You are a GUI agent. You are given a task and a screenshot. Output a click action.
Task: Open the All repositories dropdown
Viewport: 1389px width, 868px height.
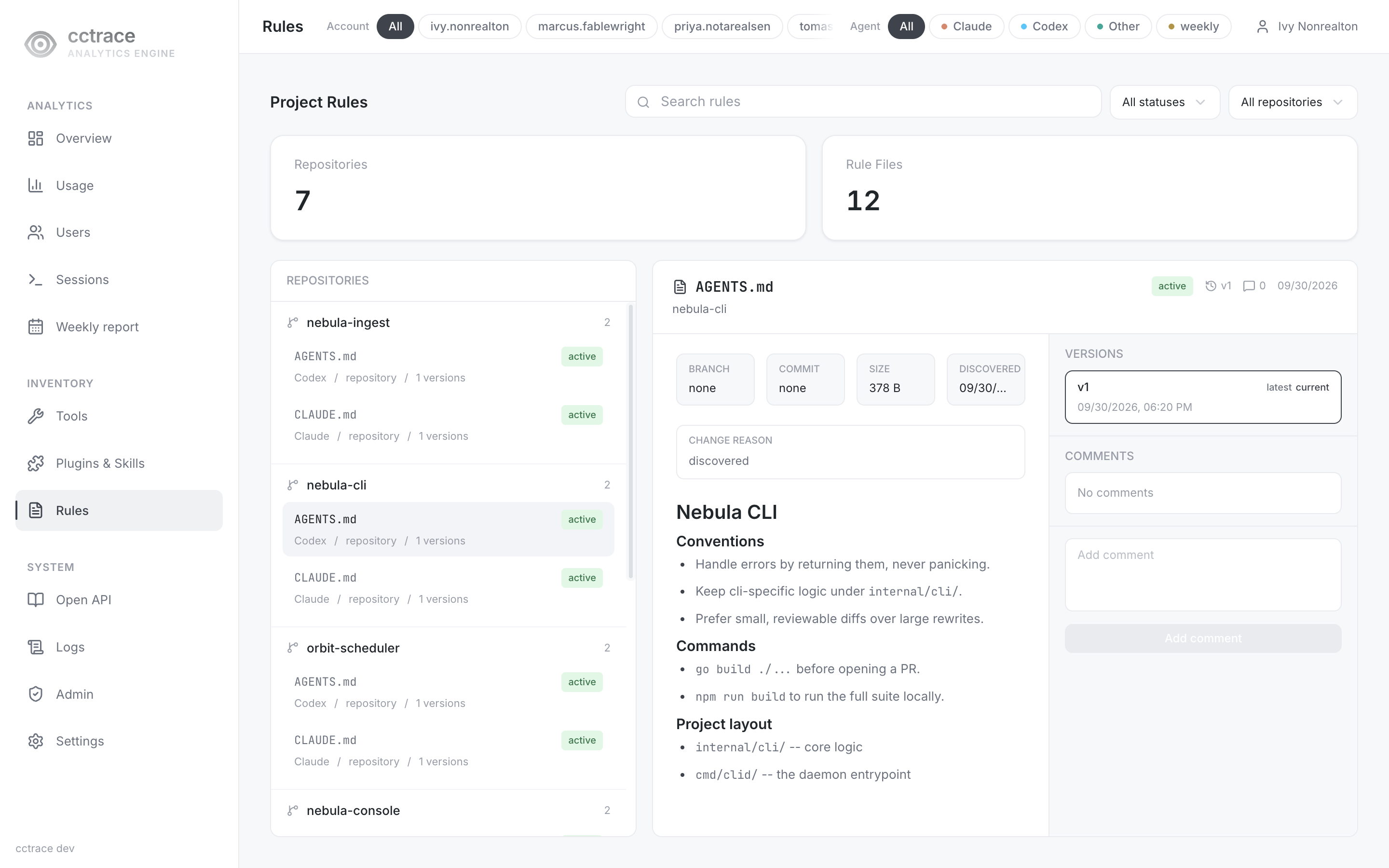click(1293, 102)
